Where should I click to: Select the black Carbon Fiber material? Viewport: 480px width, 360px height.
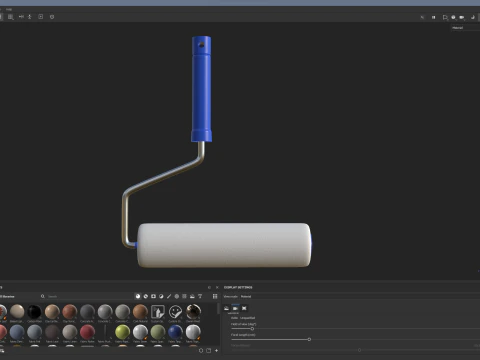coord(34,312)
